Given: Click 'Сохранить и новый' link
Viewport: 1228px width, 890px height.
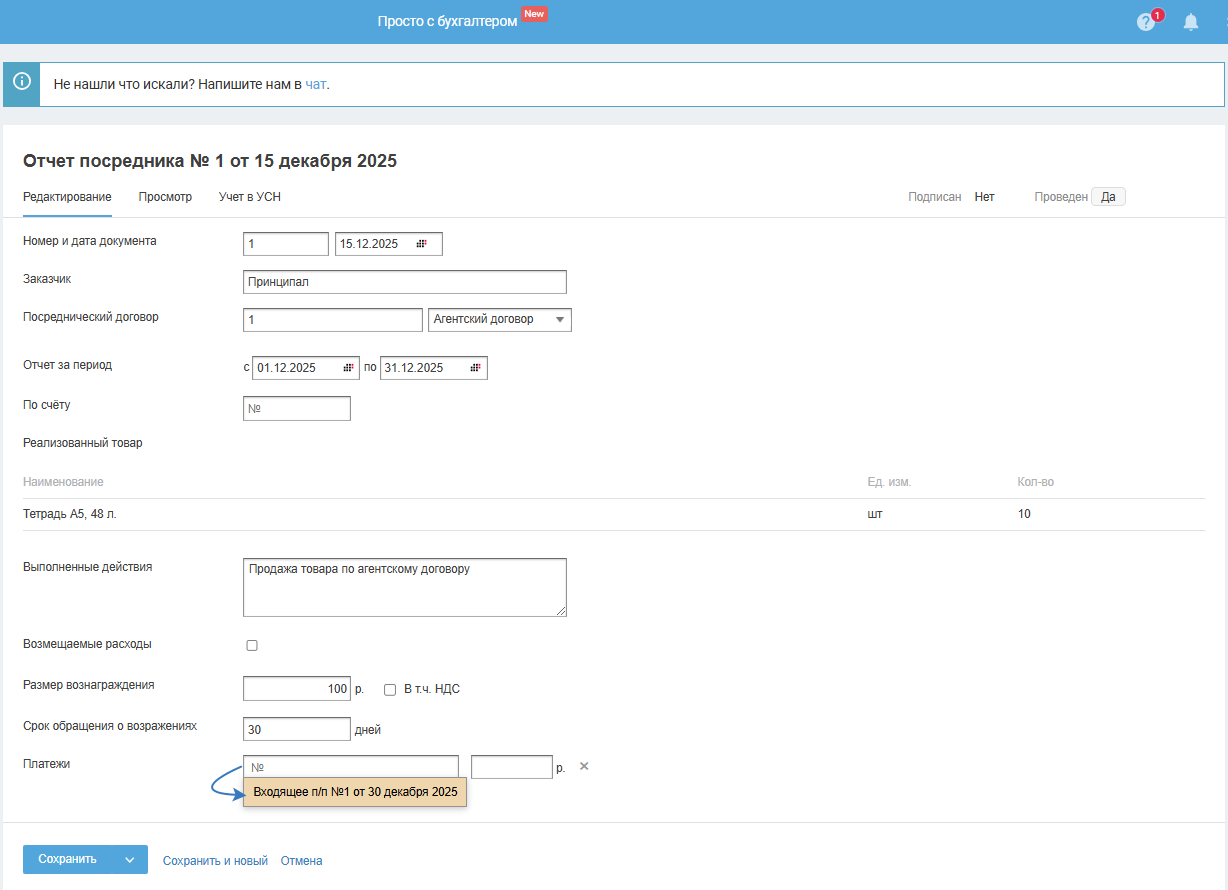Looking at the screenshot, I should coord(215,860).
